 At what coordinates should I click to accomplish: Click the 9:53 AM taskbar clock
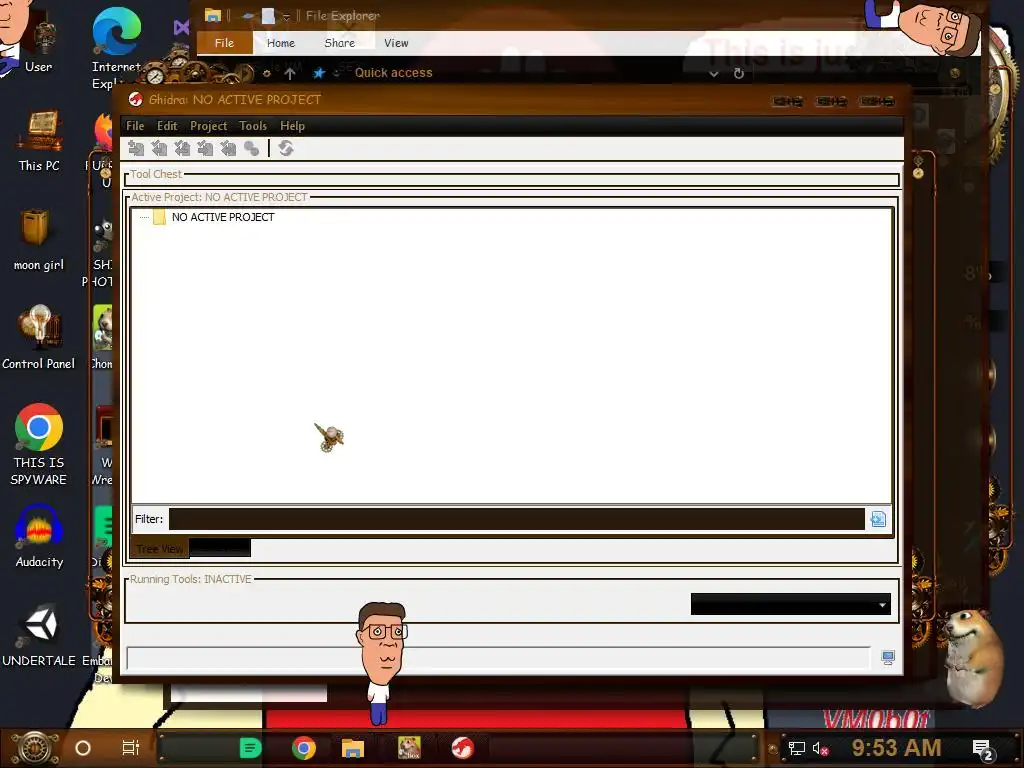pyautogui.click(x=896, y=748)
